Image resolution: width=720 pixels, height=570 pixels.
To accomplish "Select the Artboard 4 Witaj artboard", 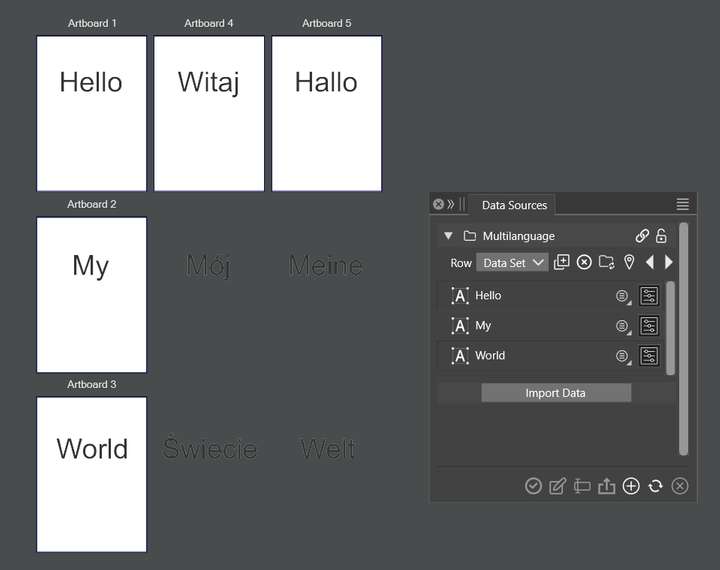I will pos(209,113).
